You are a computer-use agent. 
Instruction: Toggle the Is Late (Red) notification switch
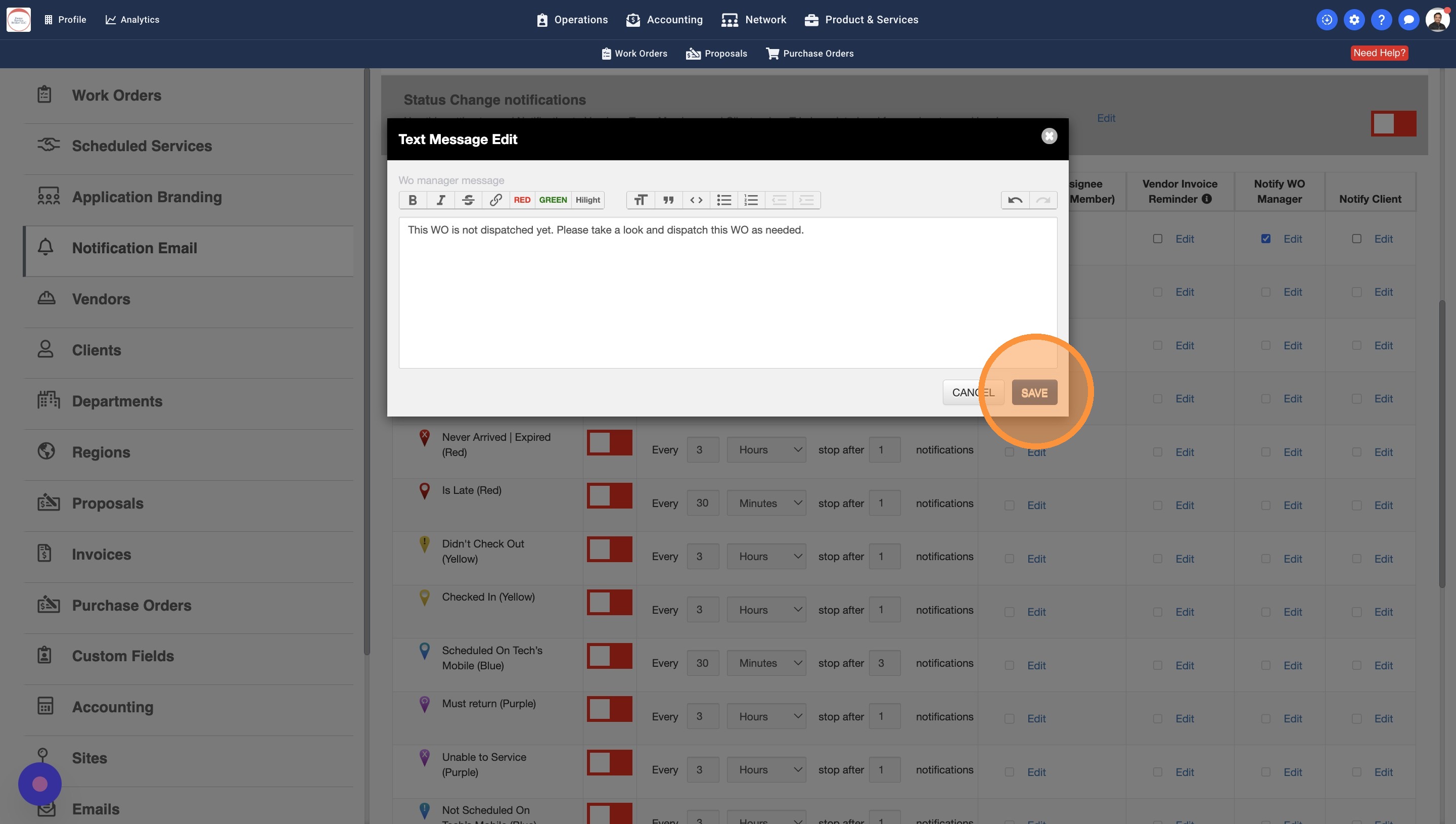(x=610, y=496)
